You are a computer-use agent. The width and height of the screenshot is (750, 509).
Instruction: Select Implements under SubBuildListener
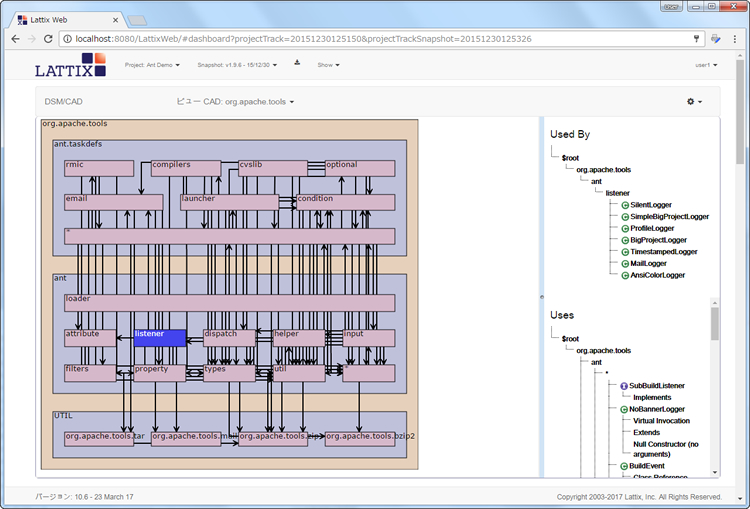(x=652, y=398)
